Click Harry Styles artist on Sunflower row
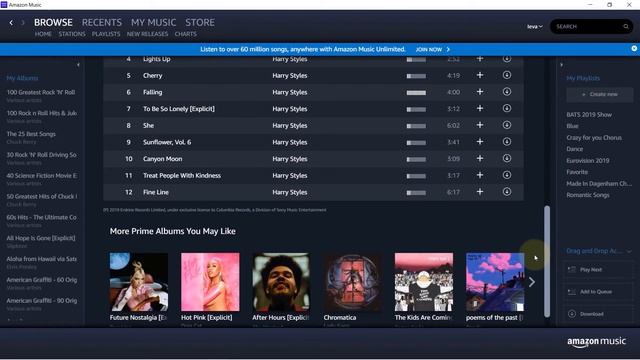Screen dimensions: 640x360 [290, 142]
